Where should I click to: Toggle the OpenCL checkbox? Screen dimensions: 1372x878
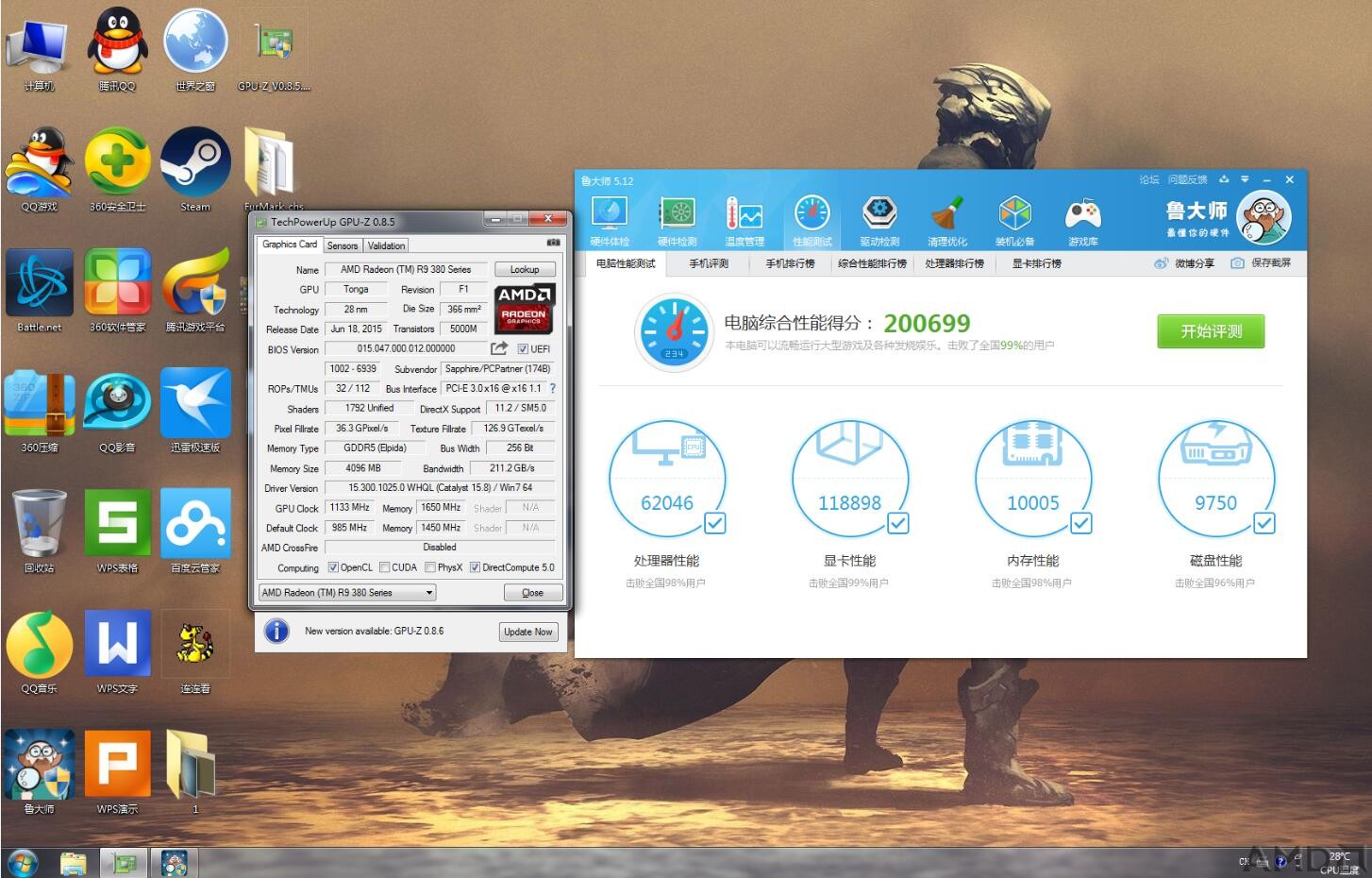(x=333, y=567)
